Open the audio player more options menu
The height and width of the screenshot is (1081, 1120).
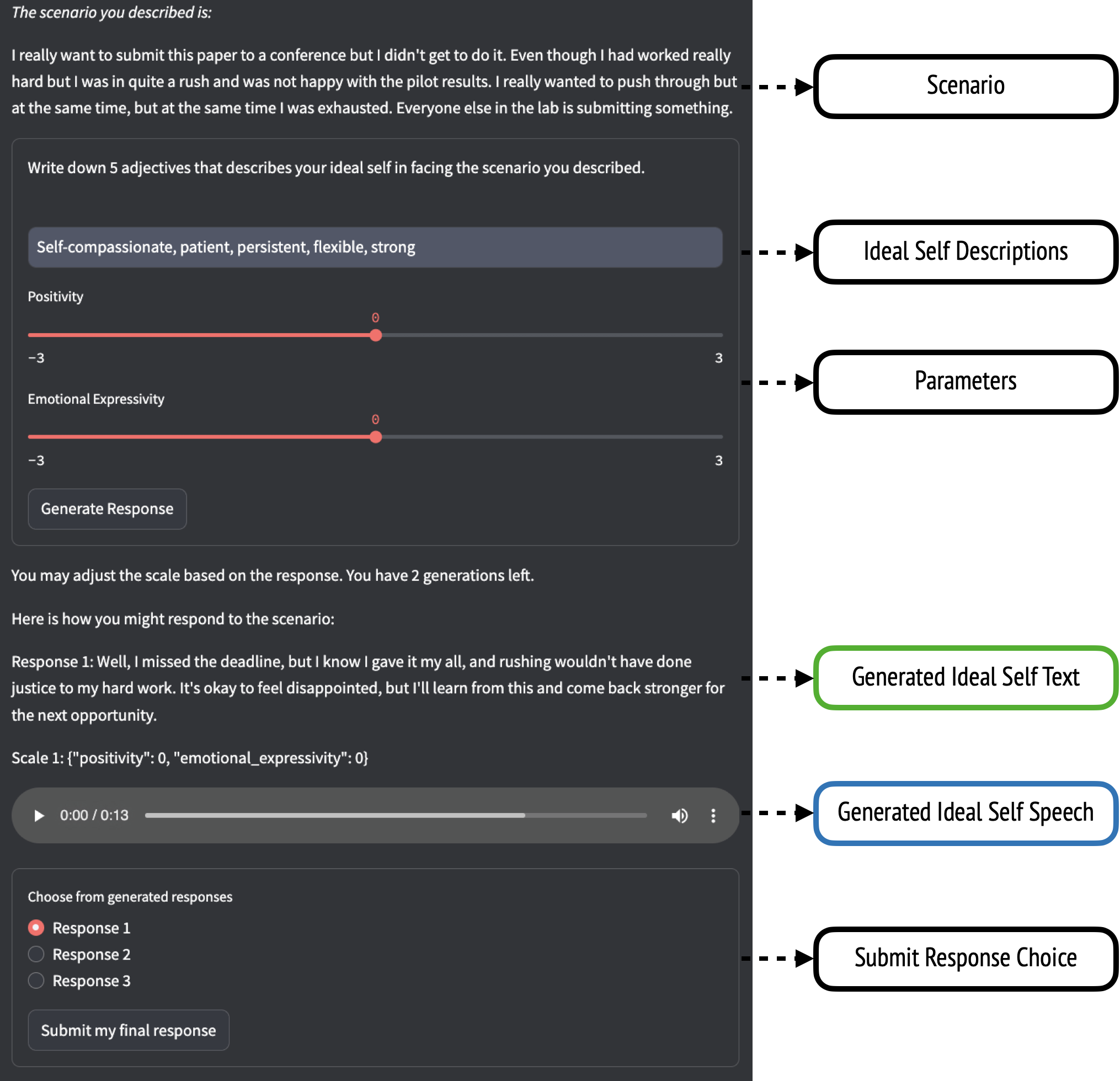point(713,815)
